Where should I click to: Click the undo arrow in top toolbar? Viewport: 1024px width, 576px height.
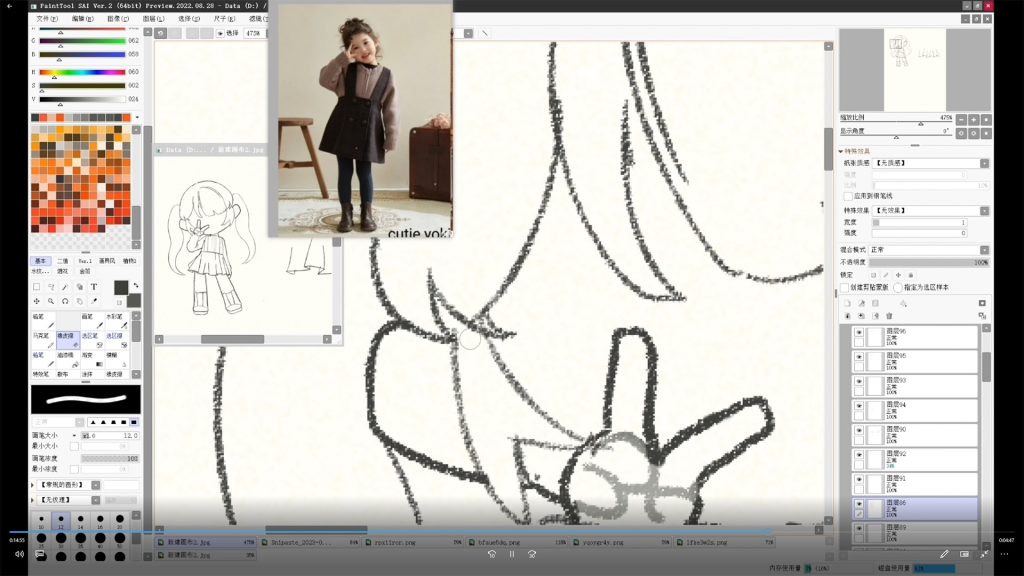tap(160, 33)
